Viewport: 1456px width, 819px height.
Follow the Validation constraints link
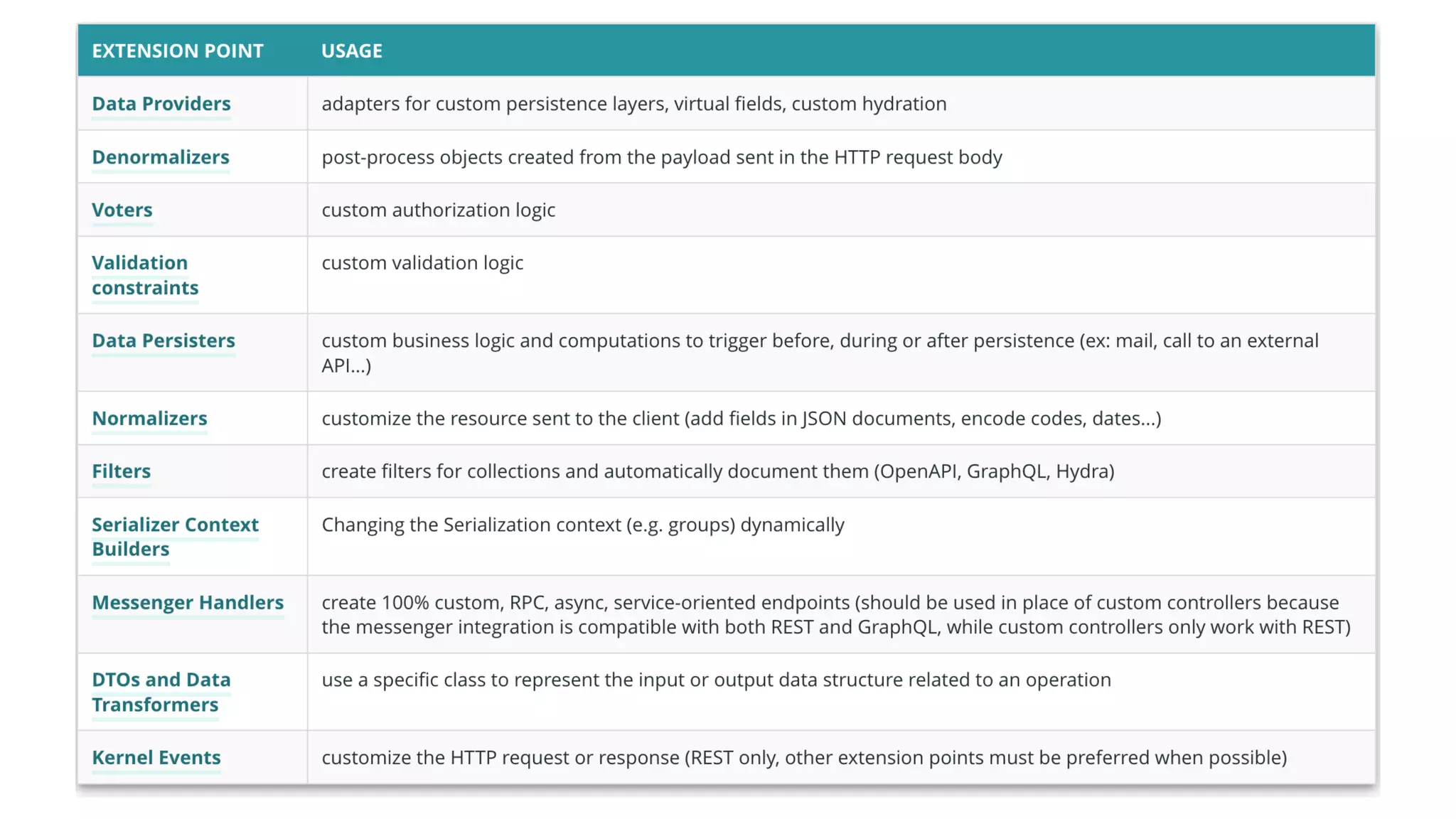145,275
